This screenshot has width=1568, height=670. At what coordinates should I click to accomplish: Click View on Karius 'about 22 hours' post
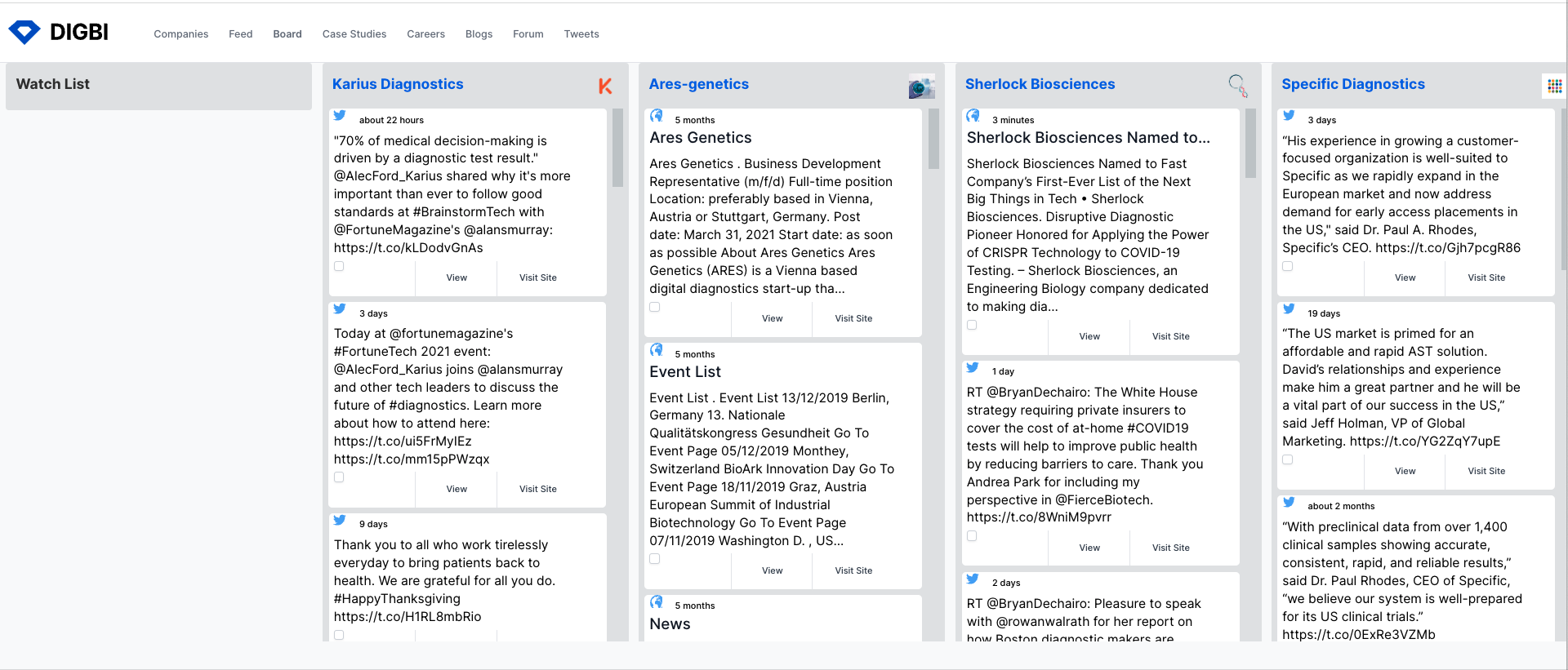click(457, 278)
